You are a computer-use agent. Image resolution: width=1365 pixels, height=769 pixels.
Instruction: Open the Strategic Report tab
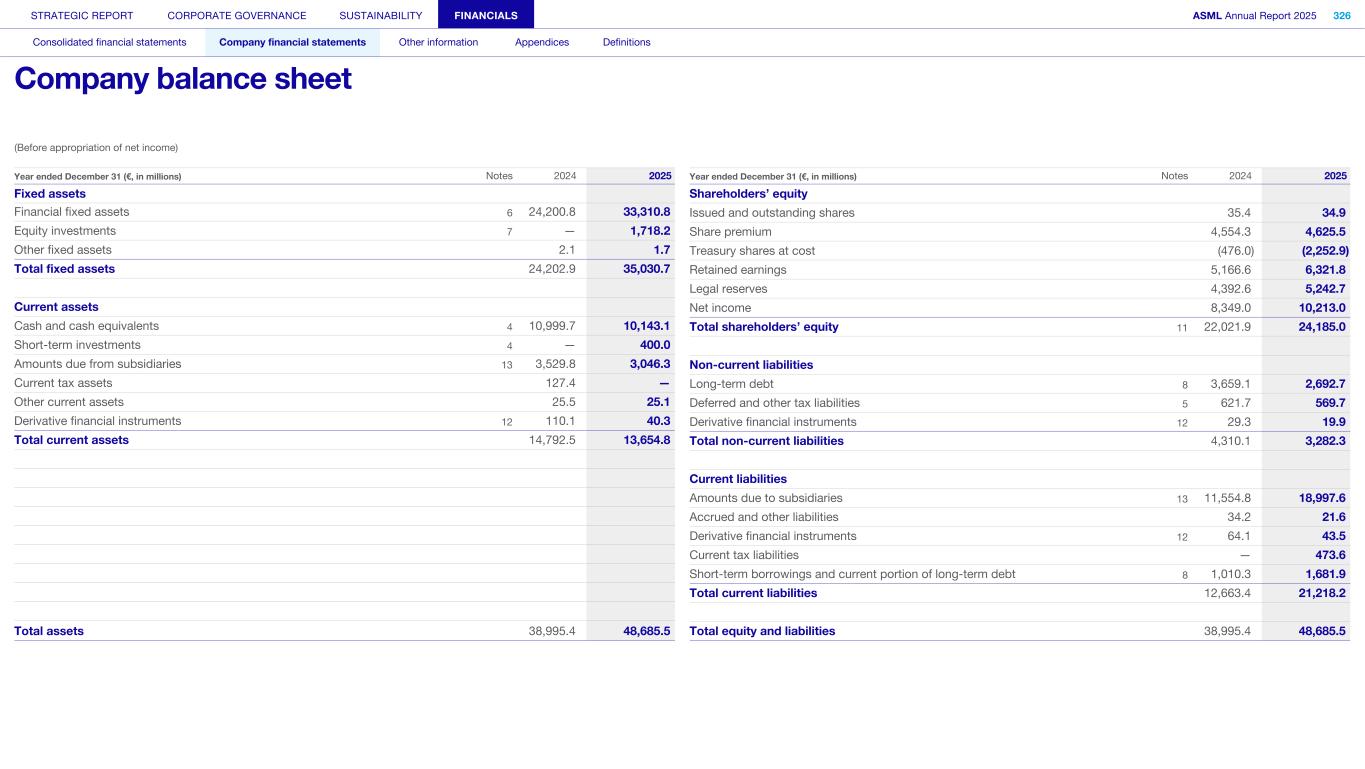[82, 15]
